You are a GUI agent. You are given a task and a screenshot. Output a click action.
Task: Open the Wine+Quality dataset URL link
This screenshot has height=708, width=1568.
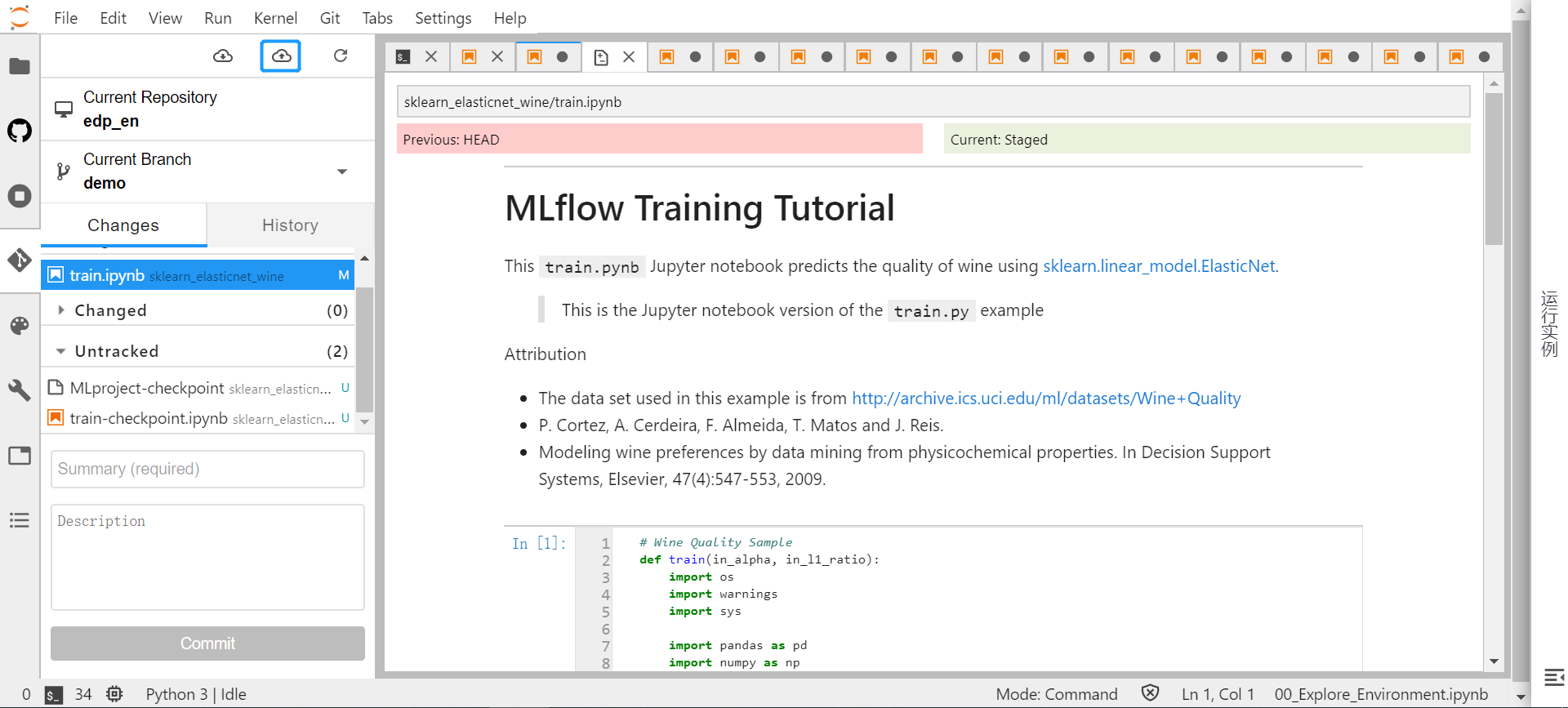coord(1046,399)
